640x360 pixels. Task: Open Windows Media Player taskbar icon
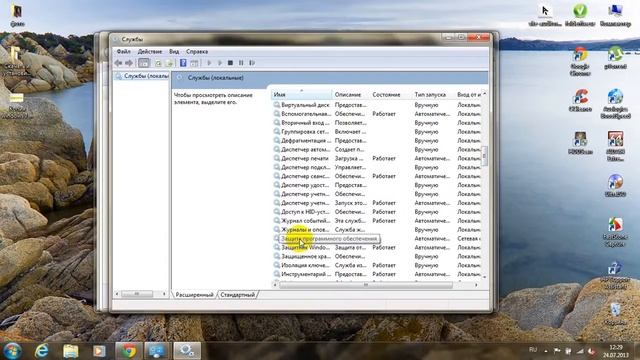click(99, 351)
